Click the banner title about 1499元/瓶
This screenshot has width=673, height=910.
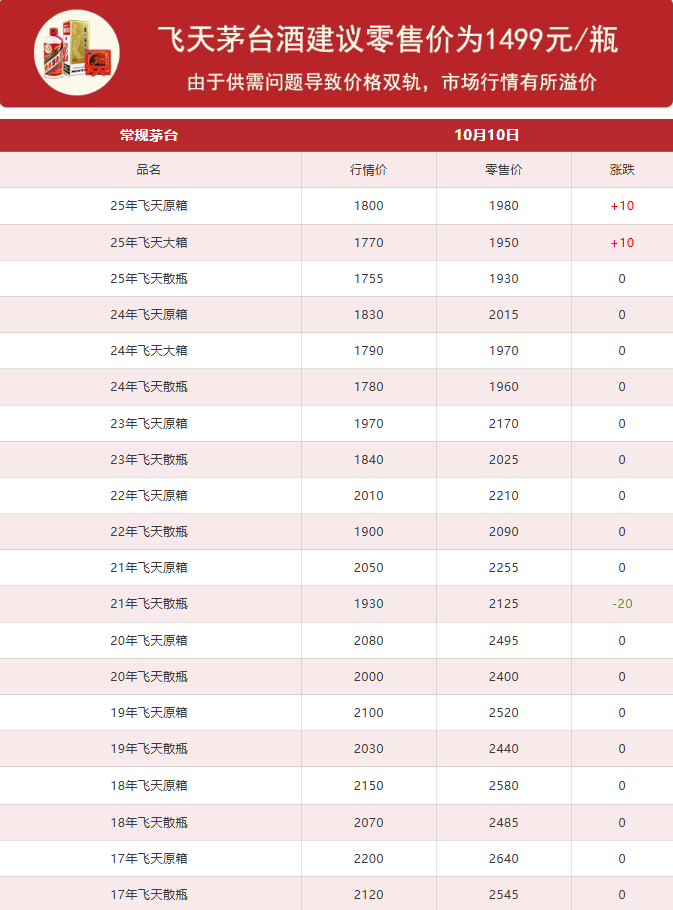click(x=387, y=40)
